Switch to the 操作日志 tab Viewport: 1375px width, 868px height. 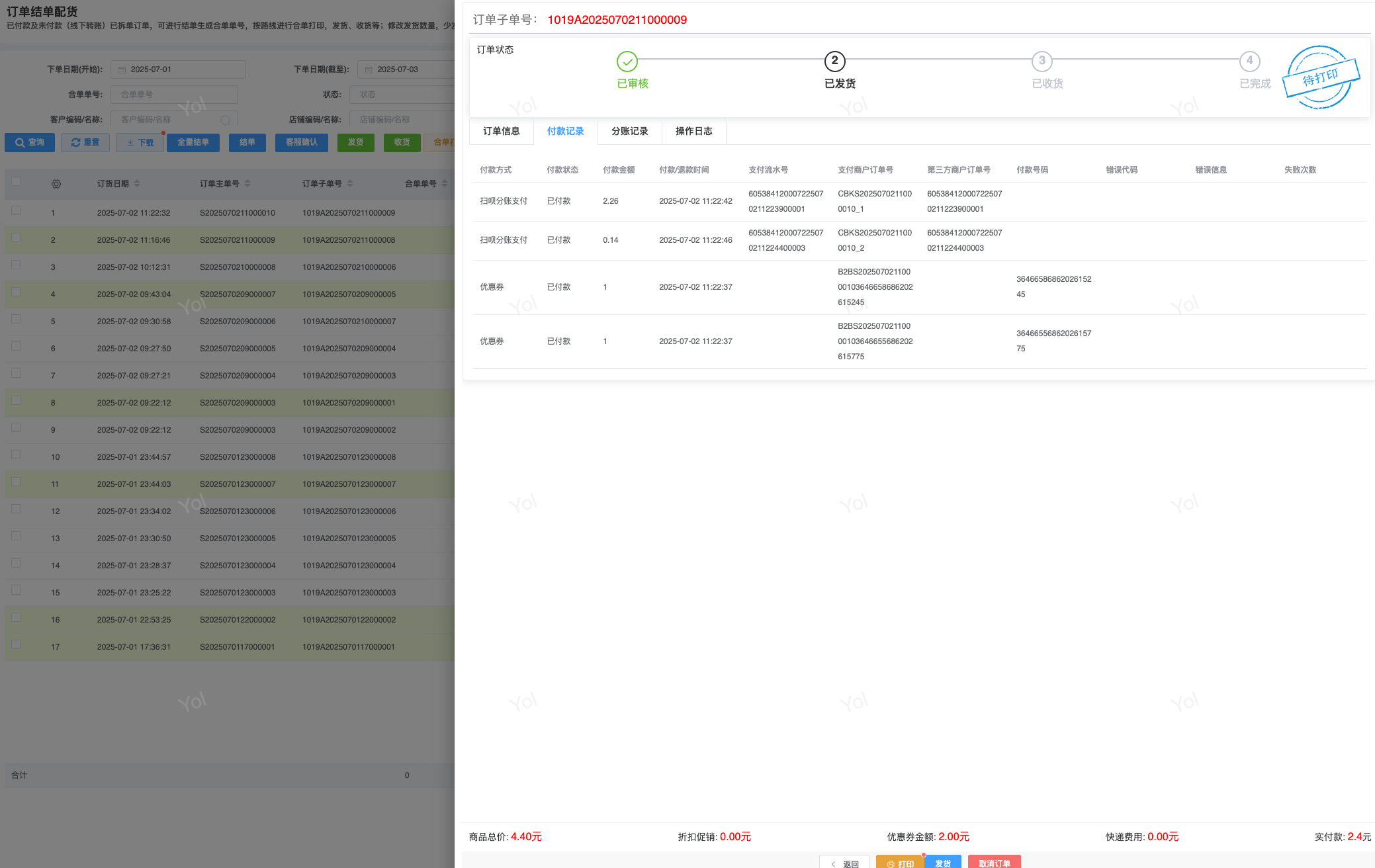coord(693,131)
